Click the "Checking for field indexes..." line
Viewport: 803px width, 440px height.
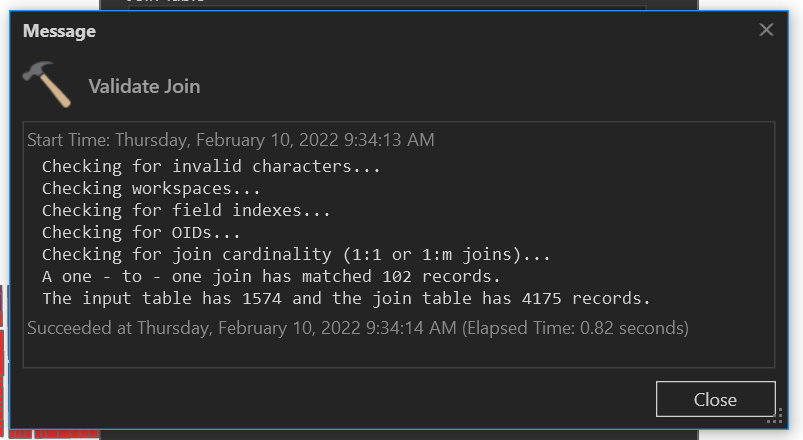pyautogui.click(x=185, y=210)
